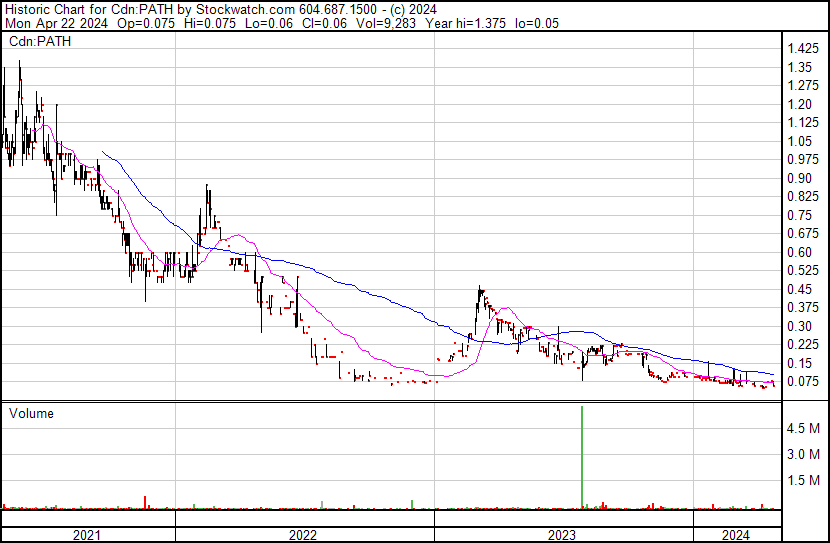This screenshot has height=543, width=830.
Task: Click the 4.5 M volume axis label
Action: point(805,428)
